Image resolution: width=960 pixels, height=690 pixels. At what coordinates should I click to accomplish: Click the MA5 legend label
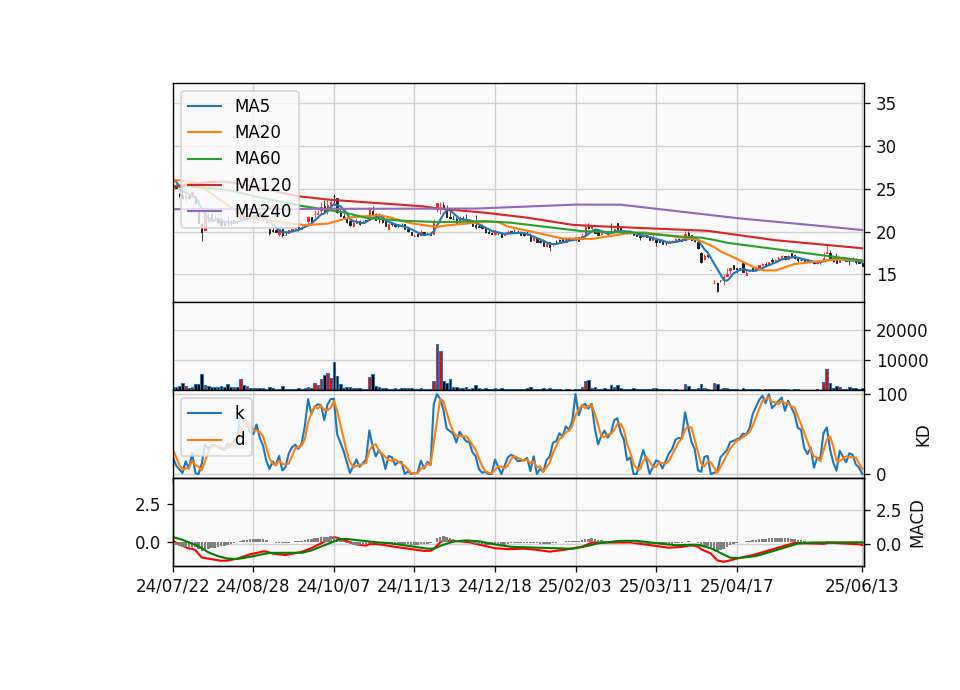[252, 106]
